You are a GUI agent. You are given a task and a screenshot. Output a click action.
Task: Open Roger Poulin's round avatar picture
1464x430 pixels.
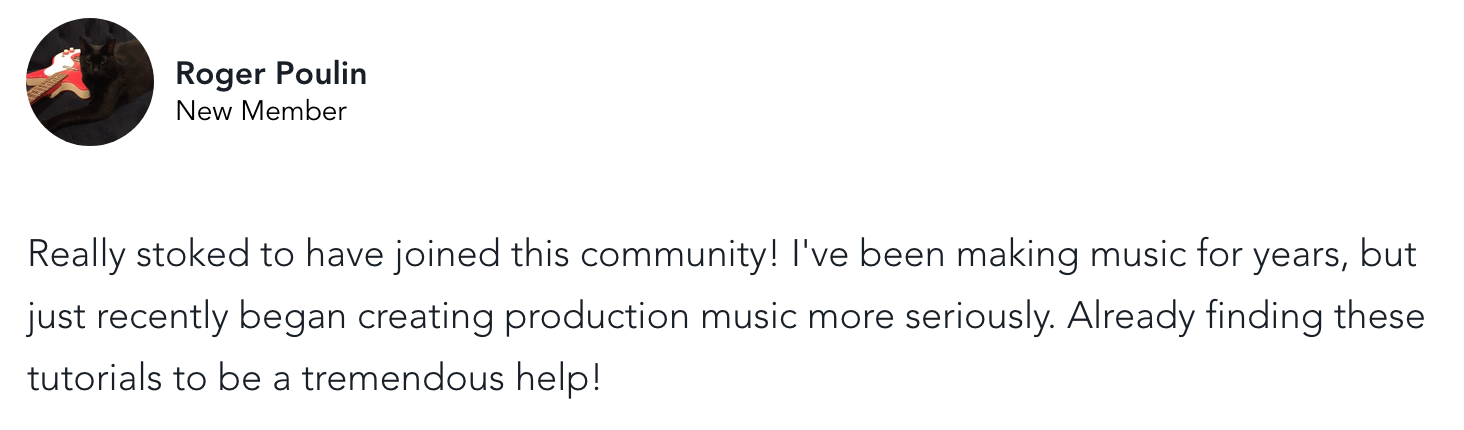click(x=90, y=82)
